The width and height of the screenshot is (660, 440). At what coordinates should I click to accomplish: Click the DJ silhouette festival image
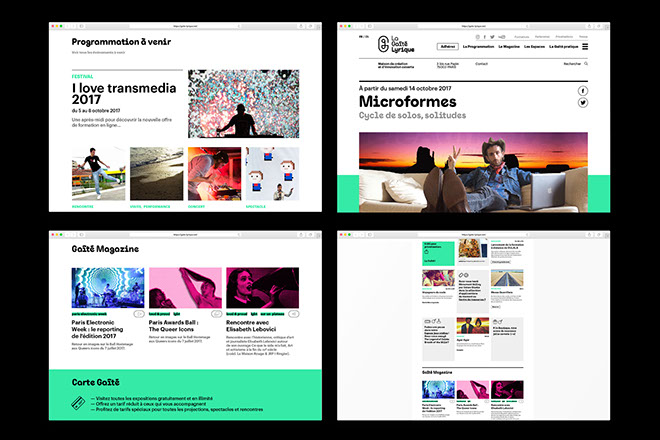click(x=242, y=103)
